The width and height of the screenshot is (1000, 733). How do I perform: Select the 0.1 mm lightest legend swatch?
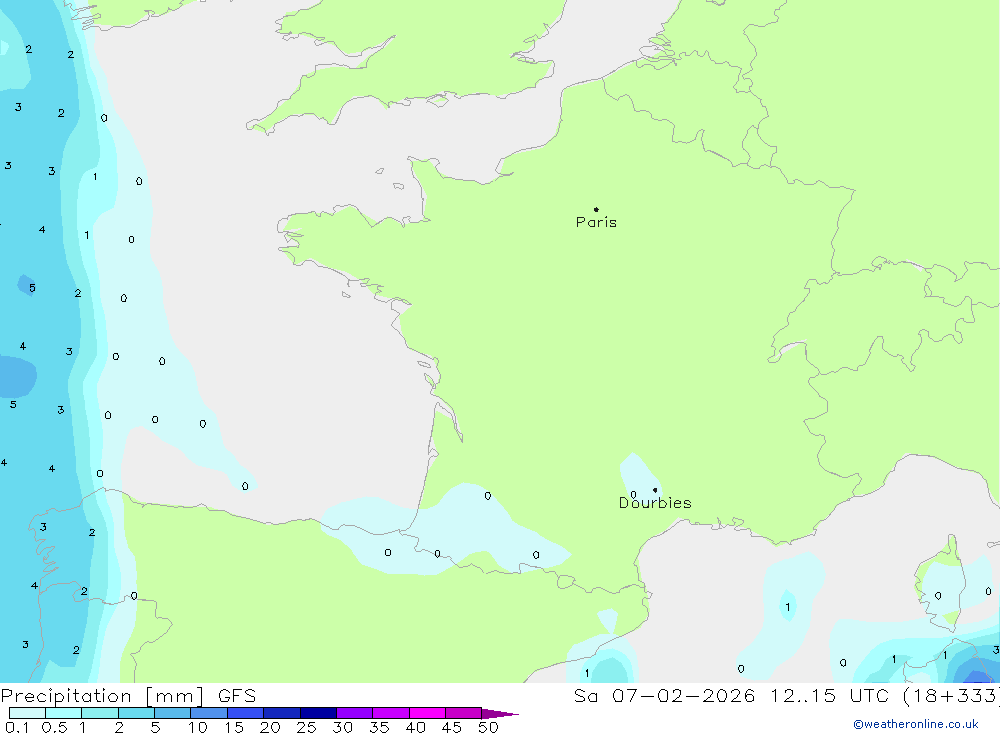click(27, 713)
